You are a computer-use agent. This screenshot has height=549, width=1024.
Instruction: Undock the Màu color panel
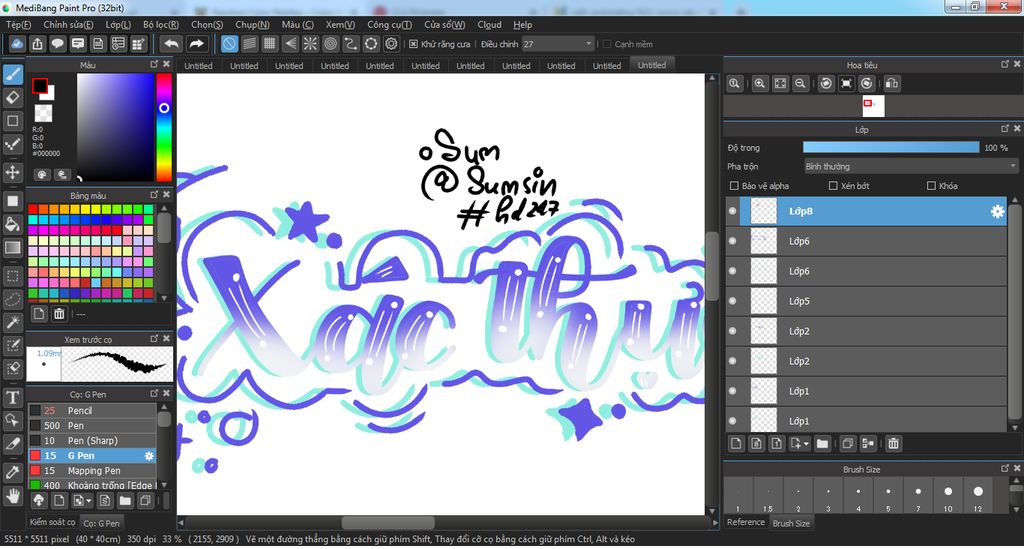[154, 64]
